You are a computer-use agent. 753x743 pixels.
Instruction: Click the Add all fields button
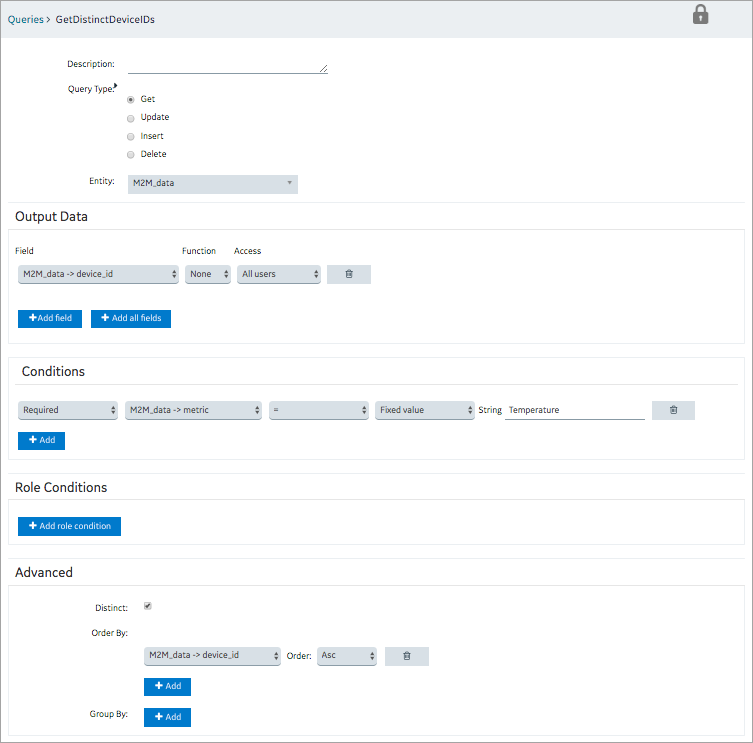coord(131,318)
